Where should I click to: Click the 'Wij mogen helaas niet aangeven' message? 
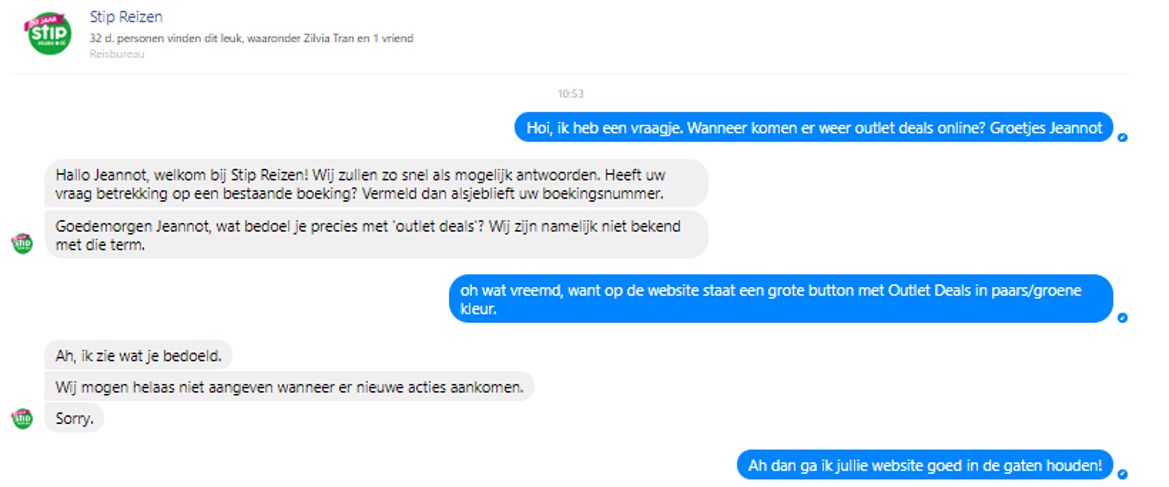pos(289,386)
